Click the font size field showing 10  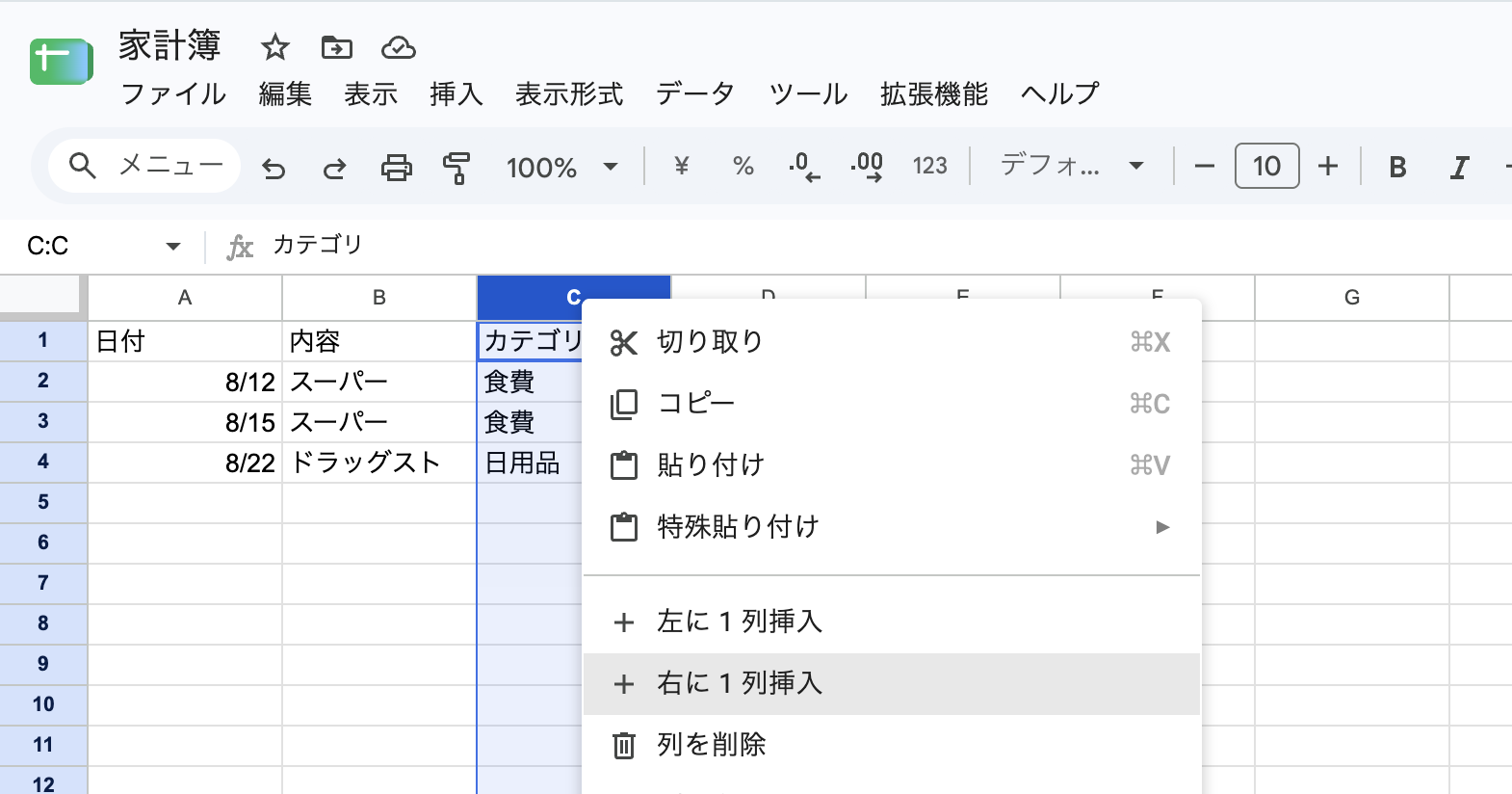(x=1266, y=166)
